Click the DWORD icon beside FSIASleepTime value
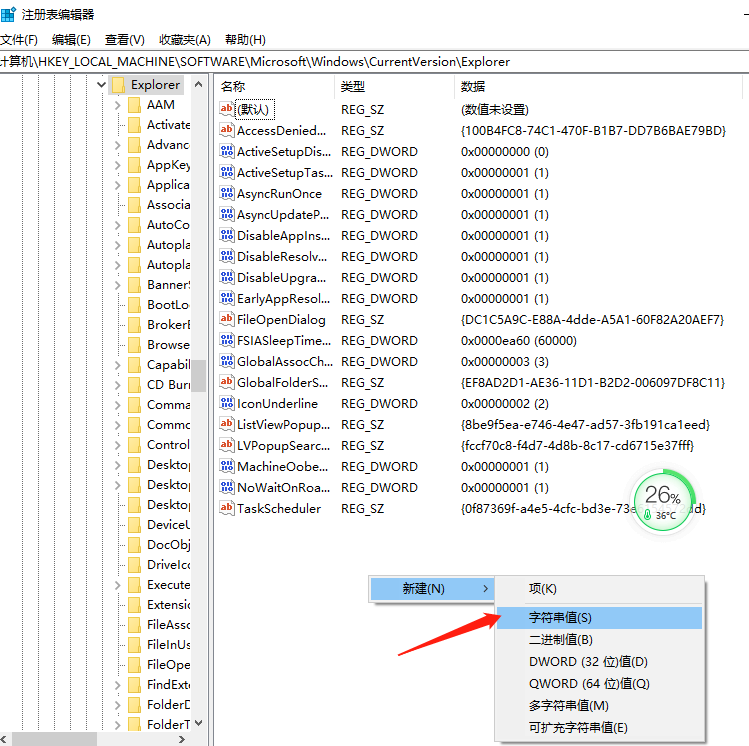This screenshot has width=749, height=746. point(226,341)
